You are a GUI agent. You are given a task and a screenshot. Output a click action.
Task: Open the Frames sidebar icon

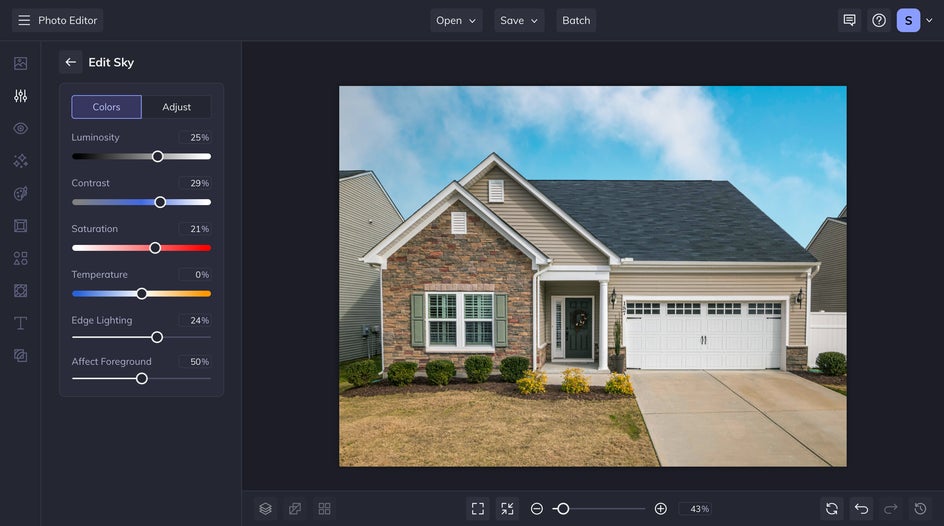point(20,226)
